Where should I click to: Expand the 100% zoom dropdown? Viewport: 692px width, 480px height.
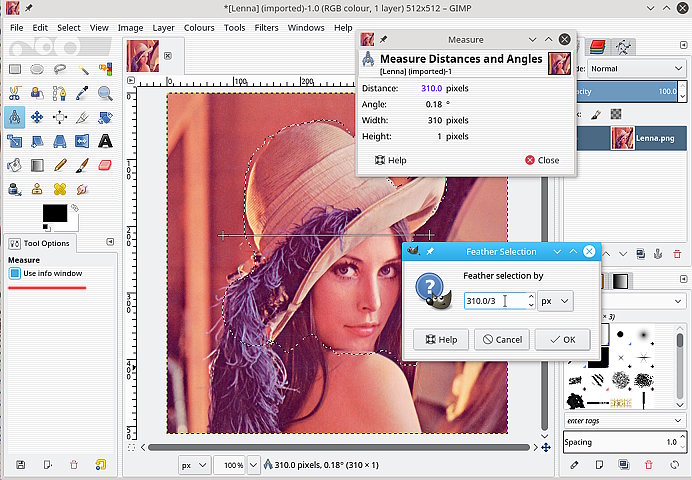pyautogui.click(x=234, y=465)
